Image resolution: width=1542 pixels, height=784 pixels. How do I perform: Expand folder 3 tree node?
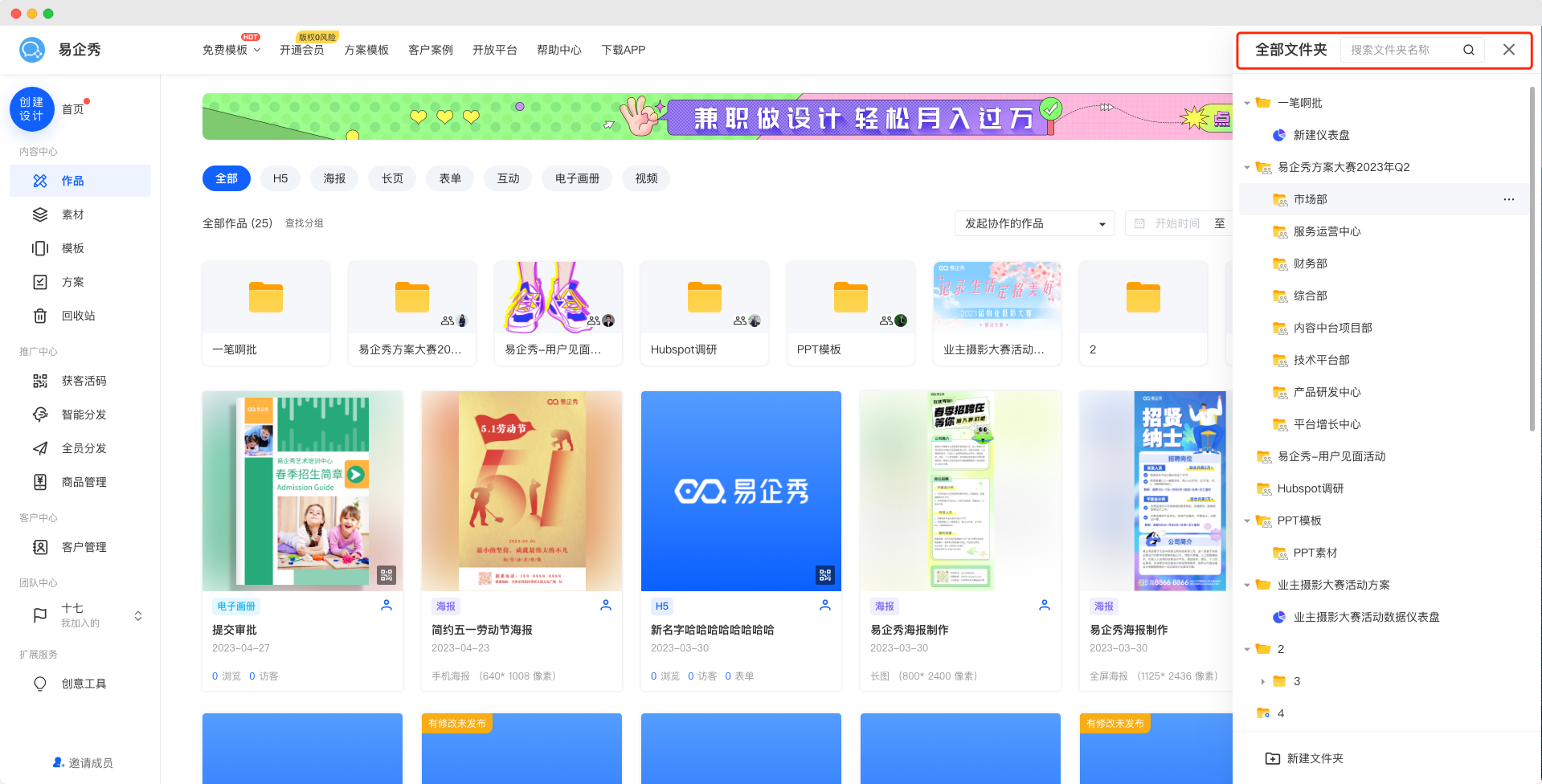pyautogui.click(x=1263, y=681)
